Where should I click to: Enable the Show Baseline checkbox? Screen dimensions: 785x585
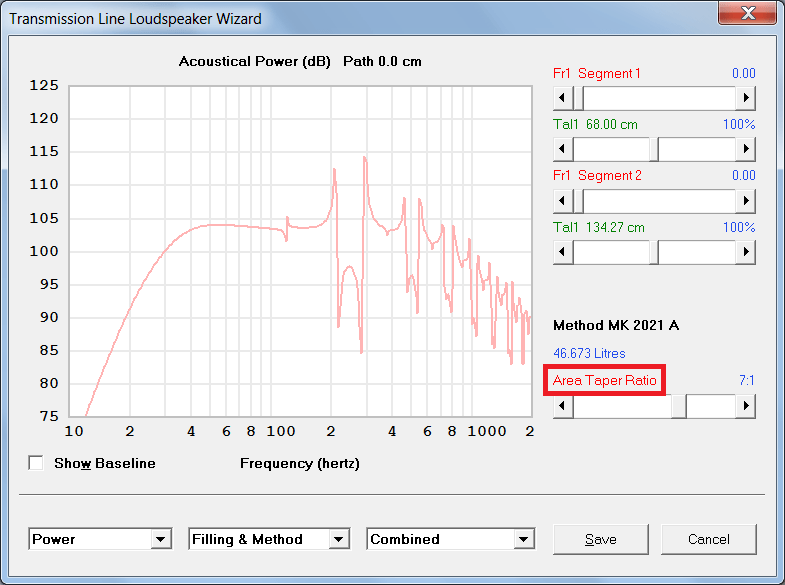(36, 463)
